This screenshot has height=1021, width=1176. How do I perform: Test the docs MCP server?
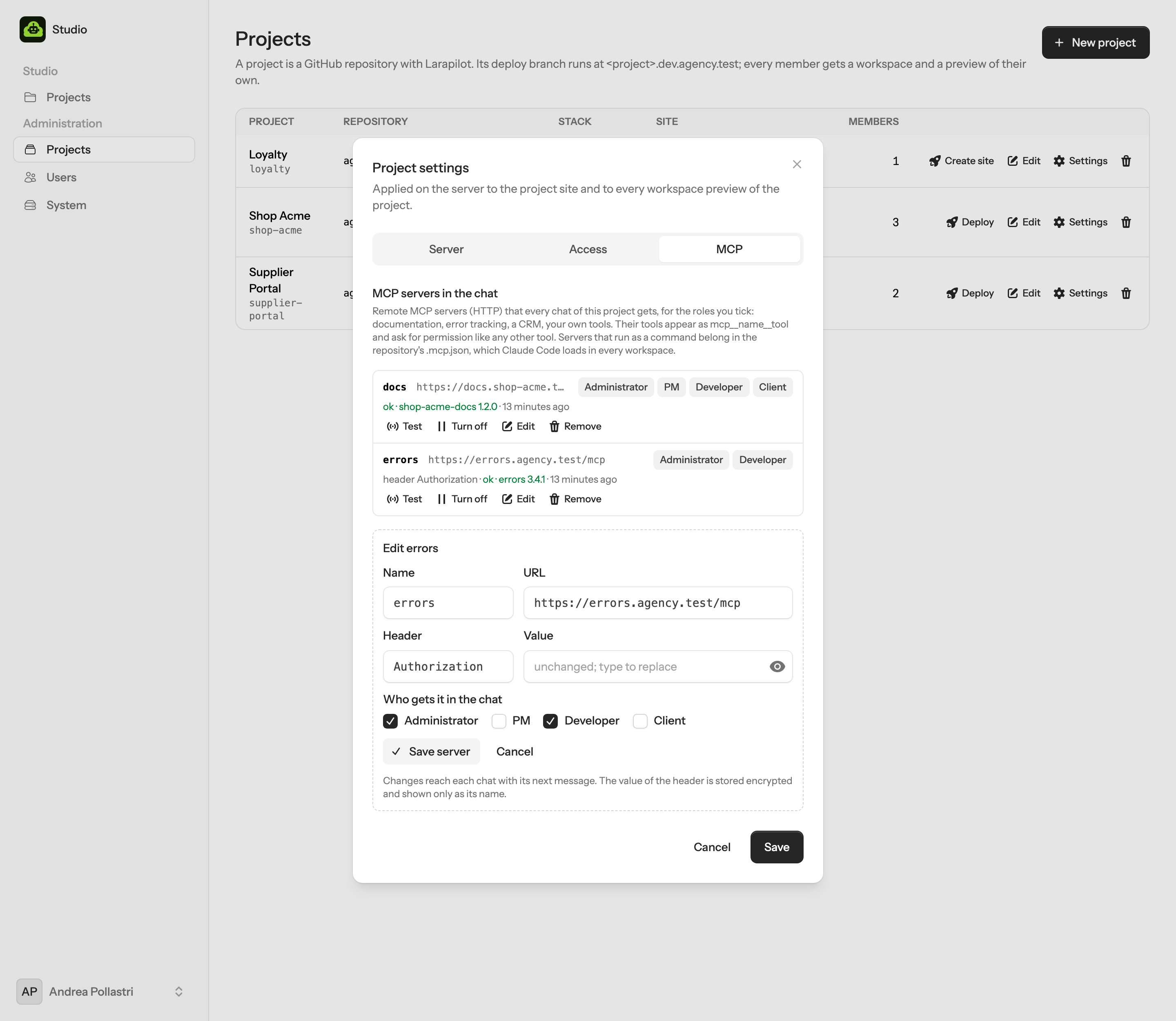(404, 426)
